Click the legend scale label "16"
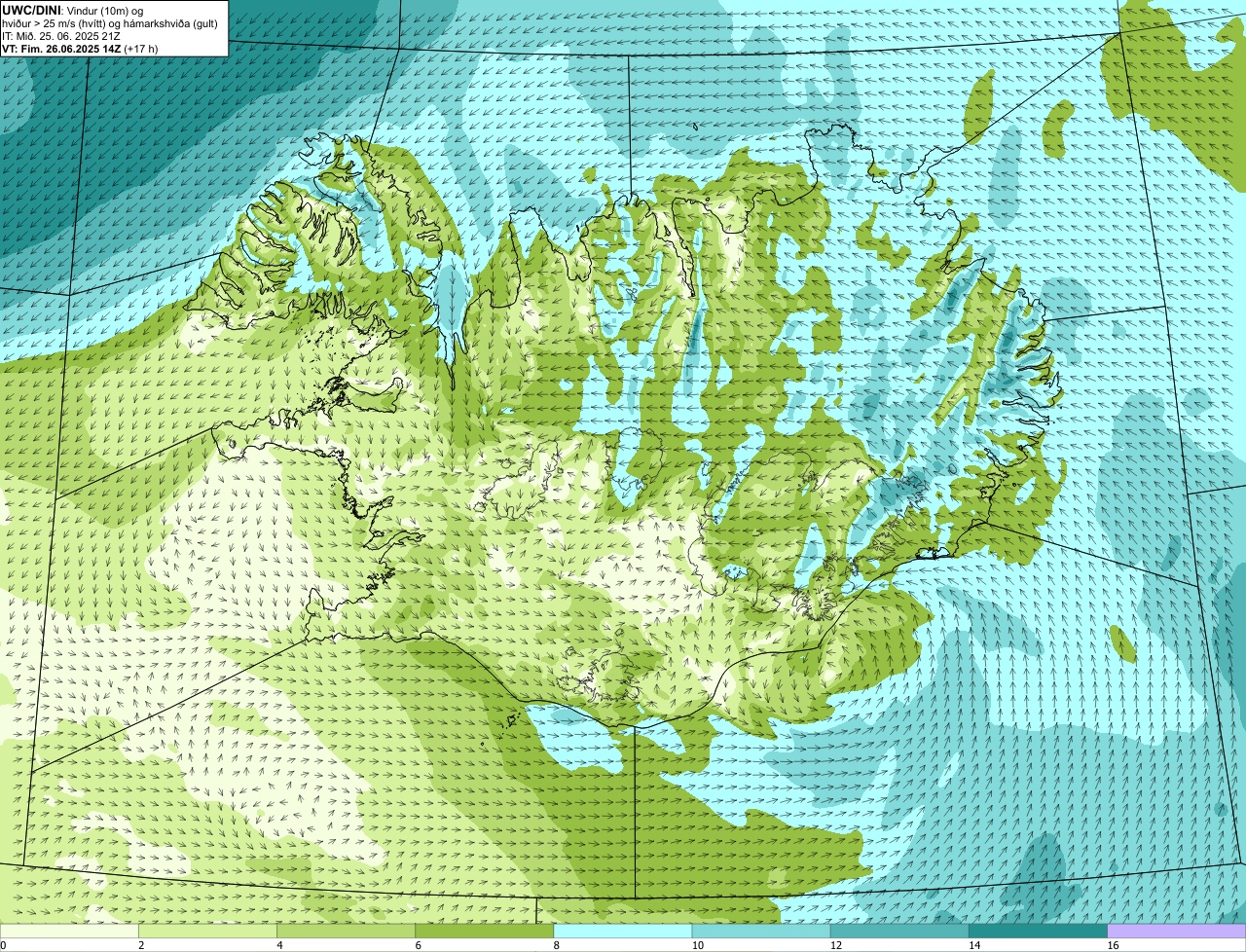The image size is (1246, 952). tap(1112, 945)
